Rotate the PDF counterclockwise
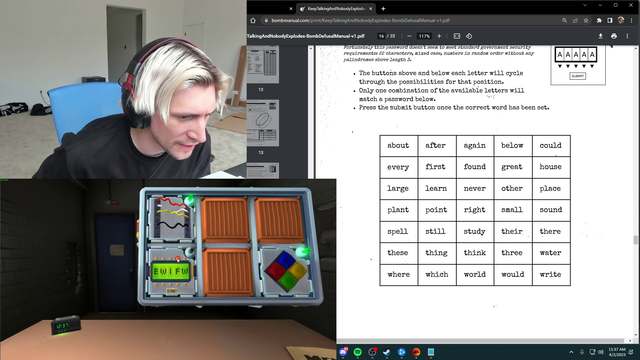 point(469,36)
